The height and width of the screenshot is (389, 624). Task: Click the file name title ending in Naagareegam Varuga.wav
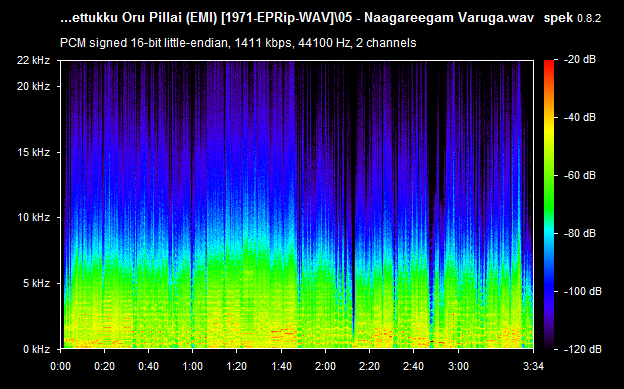click(297, 18)
